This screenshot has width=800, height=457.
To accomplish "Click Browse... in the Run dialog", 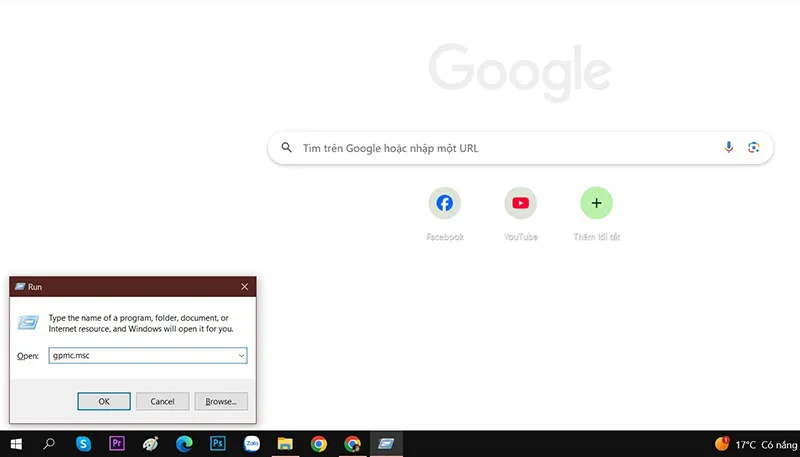I will [221, 401].
